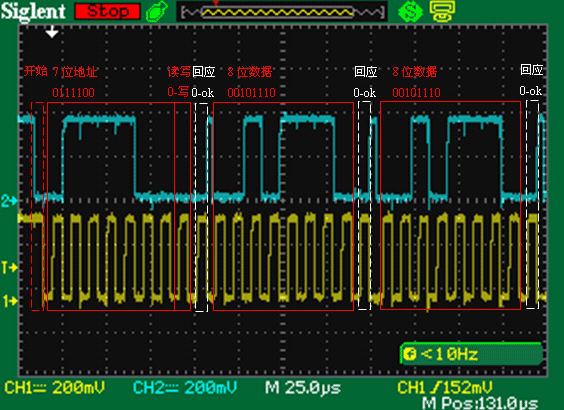The image size is (564, 410).
Task: Click the yellow printer icon at top right
Action: click(442, 11)
